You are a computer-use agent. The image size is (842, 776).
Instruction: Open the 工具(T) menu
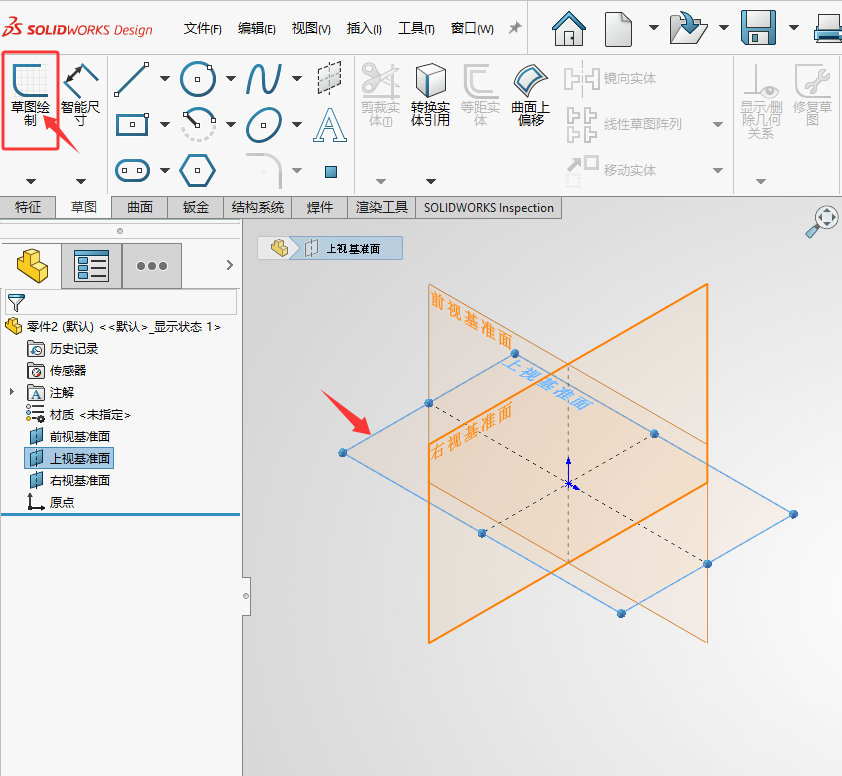(x=416, y=28)
